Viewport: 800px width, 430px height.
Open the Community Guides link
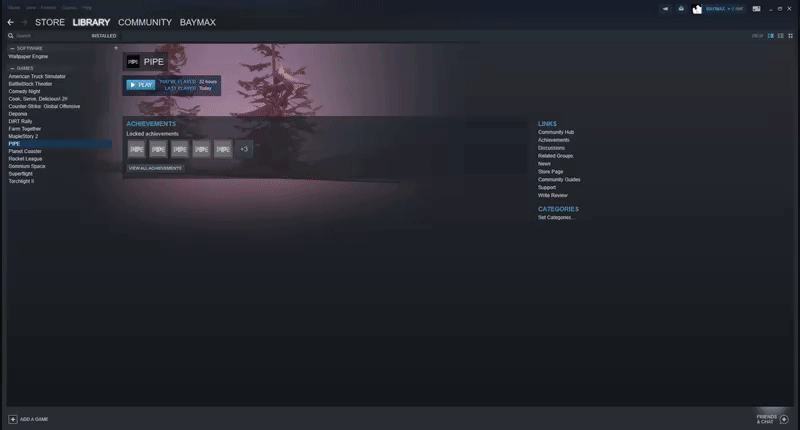[x=559, y=180]
